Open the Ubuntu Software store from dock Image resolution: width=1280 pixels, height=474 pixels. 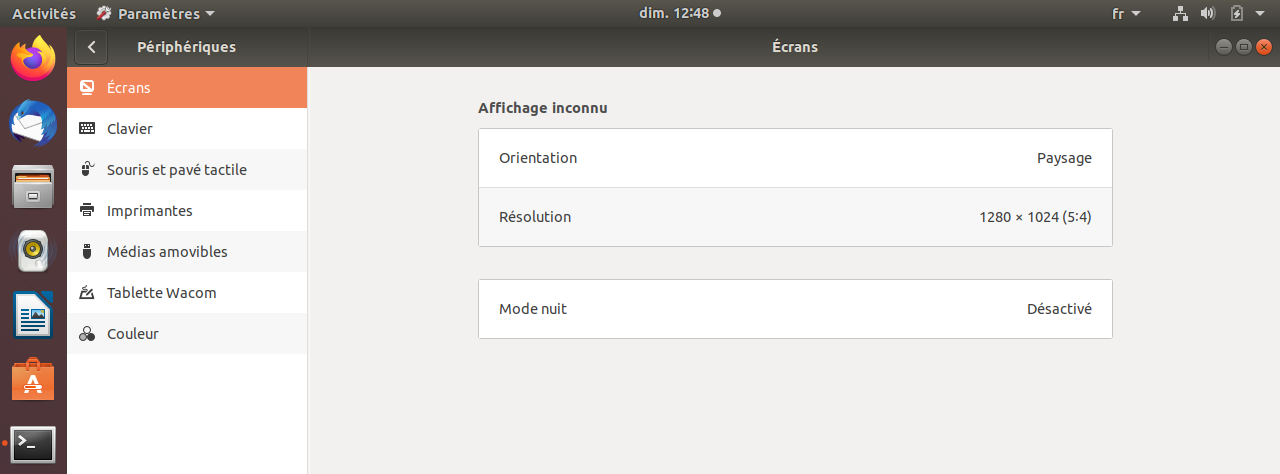click(x=33, y=381)
